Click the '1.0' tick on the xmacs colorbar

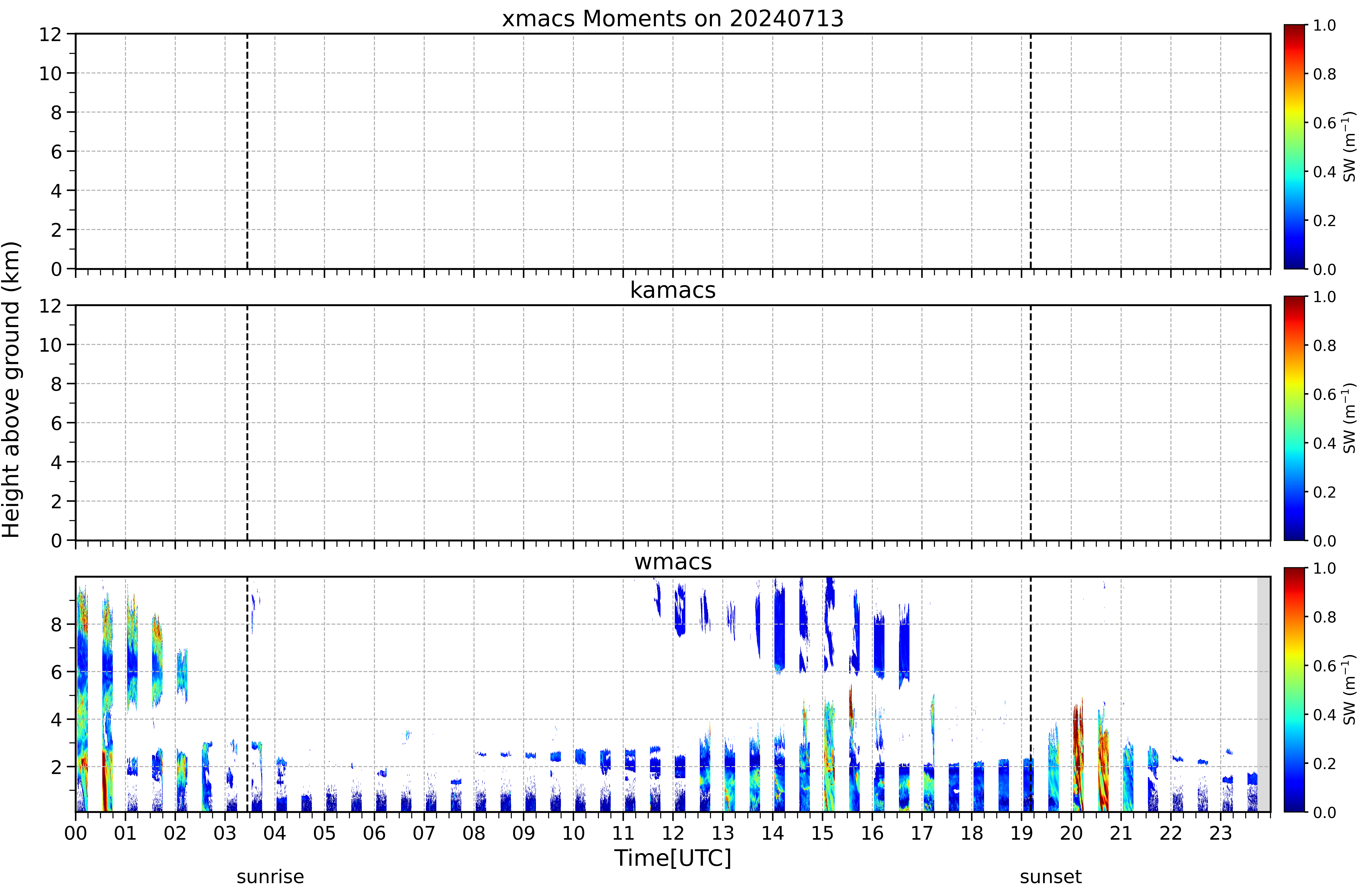(x=1324, y=25)
